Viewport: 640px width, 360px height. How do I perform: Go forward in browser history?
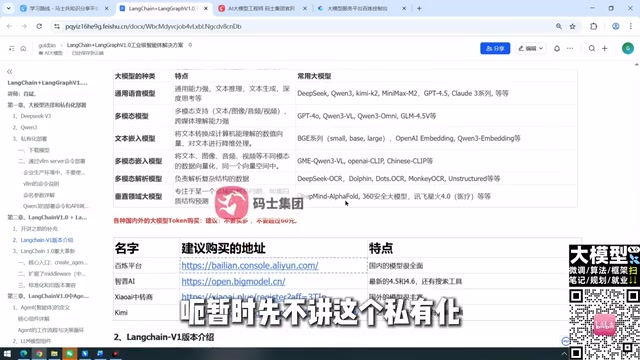pyautogui.click(x=24, y=26)
